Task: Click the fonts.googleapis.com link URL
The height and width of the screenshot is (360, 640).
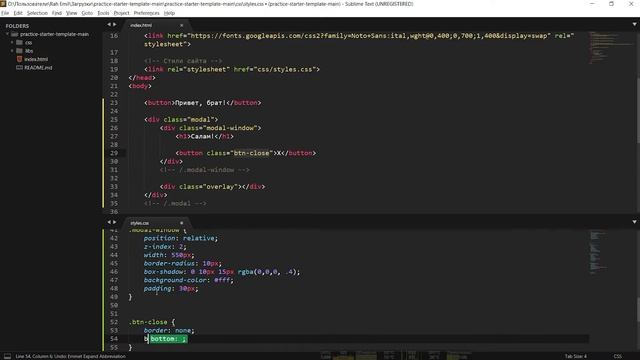Action: coord(369,36)
